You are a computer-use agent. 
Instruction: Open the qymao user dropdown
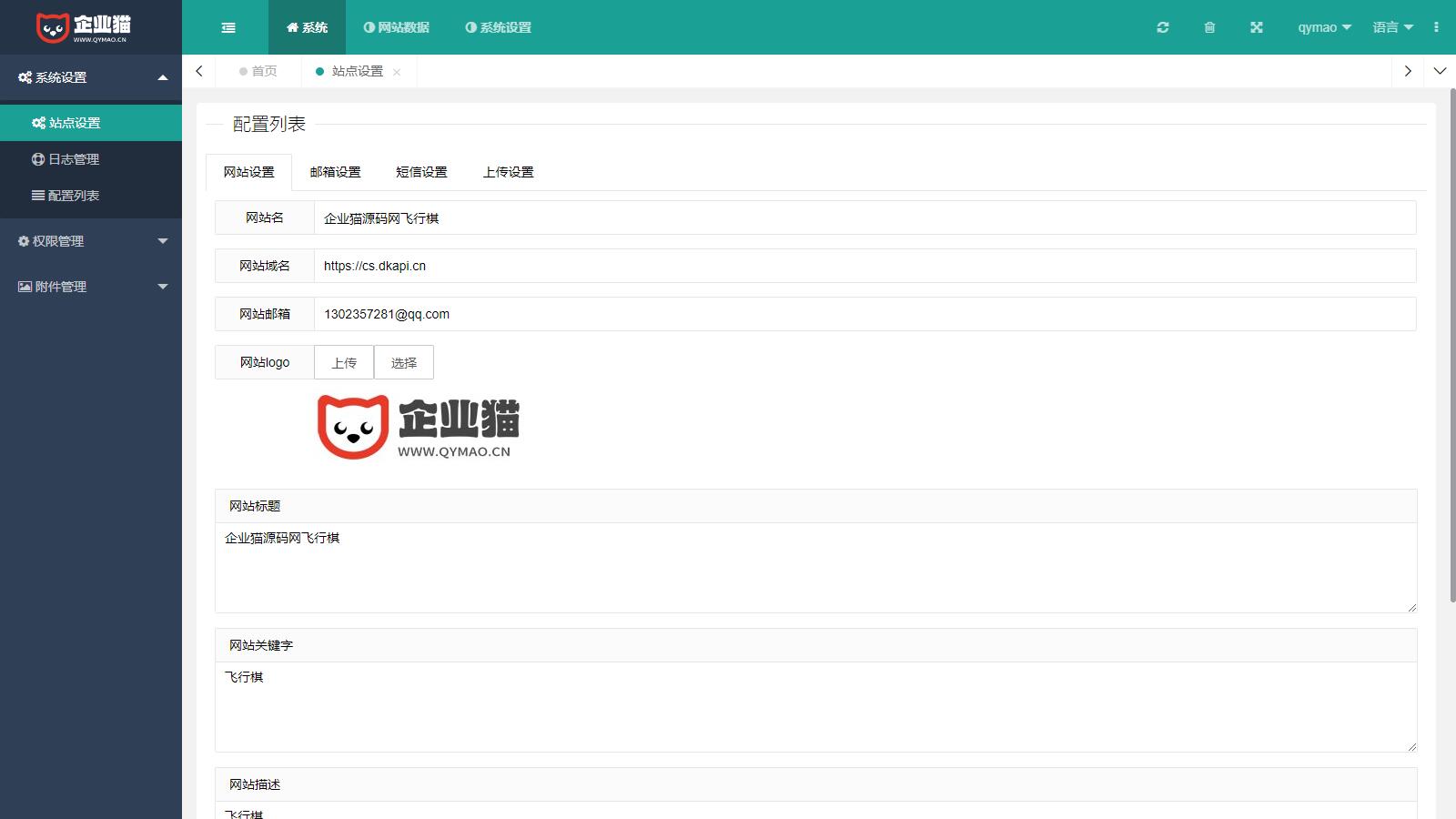tap(1324, 27)
